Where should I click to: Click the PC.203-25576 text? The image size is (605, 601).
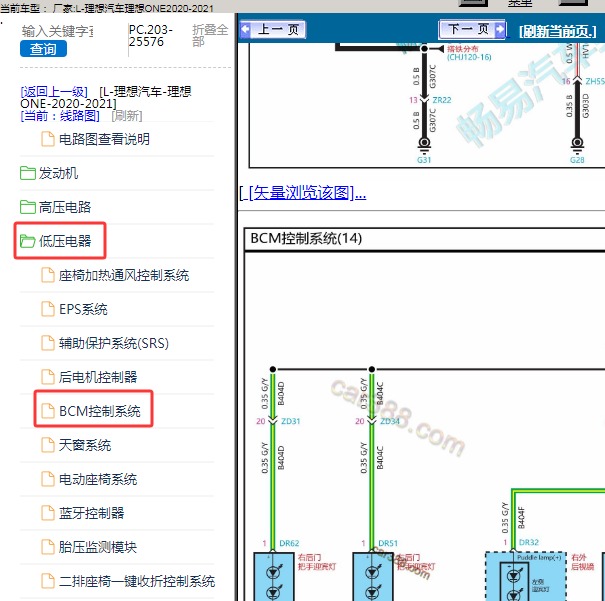click(x=150, y=35)
